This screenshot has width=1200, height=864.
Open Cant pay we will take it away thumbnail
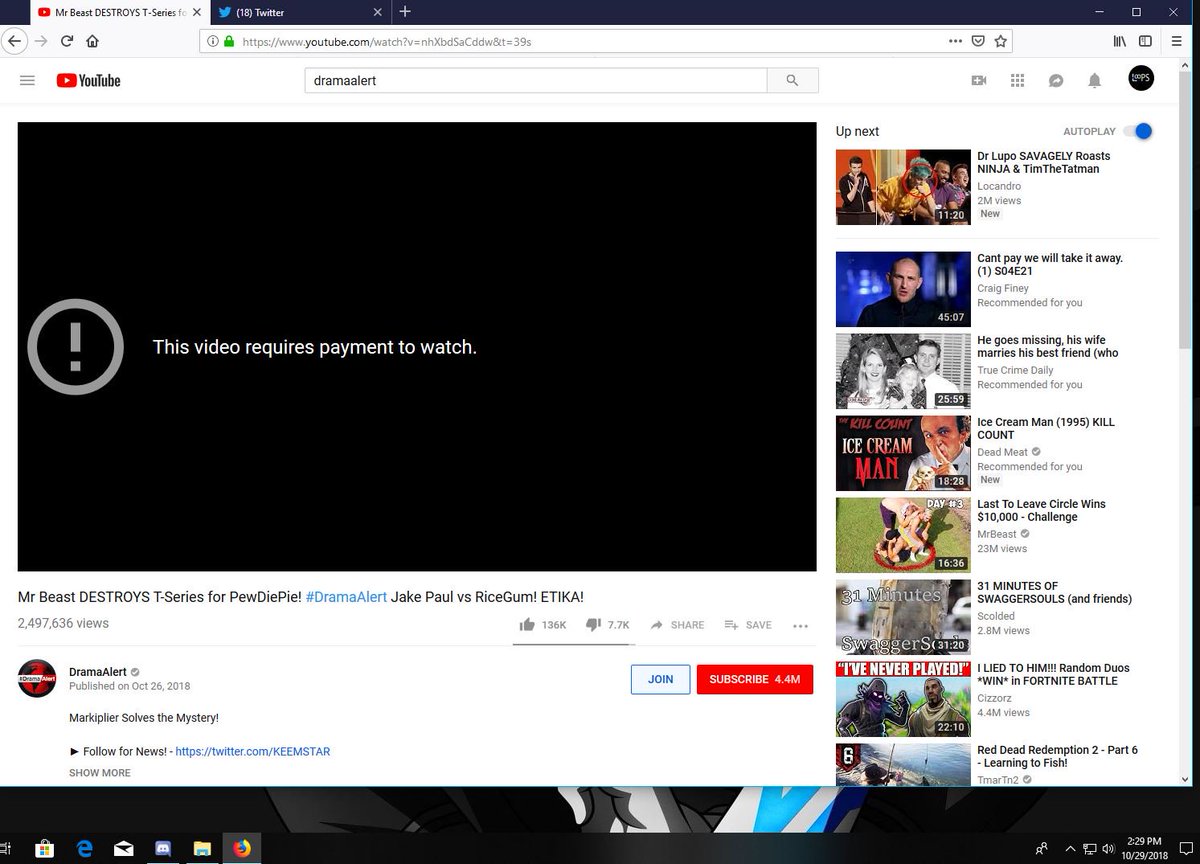[x=903, y=290]
